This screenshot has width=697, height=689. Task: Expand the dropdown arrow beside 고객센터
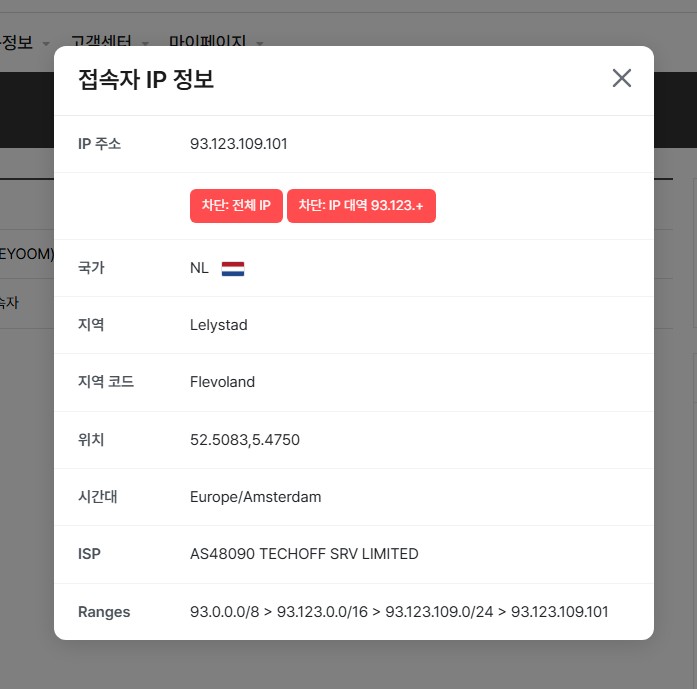click(x=145, y=44)
